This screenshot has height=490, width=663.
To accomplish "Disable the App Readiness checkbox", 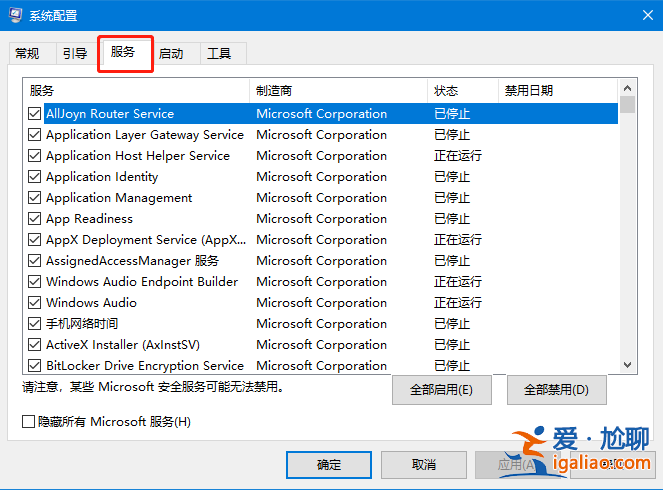I will [x=34, y=219].
